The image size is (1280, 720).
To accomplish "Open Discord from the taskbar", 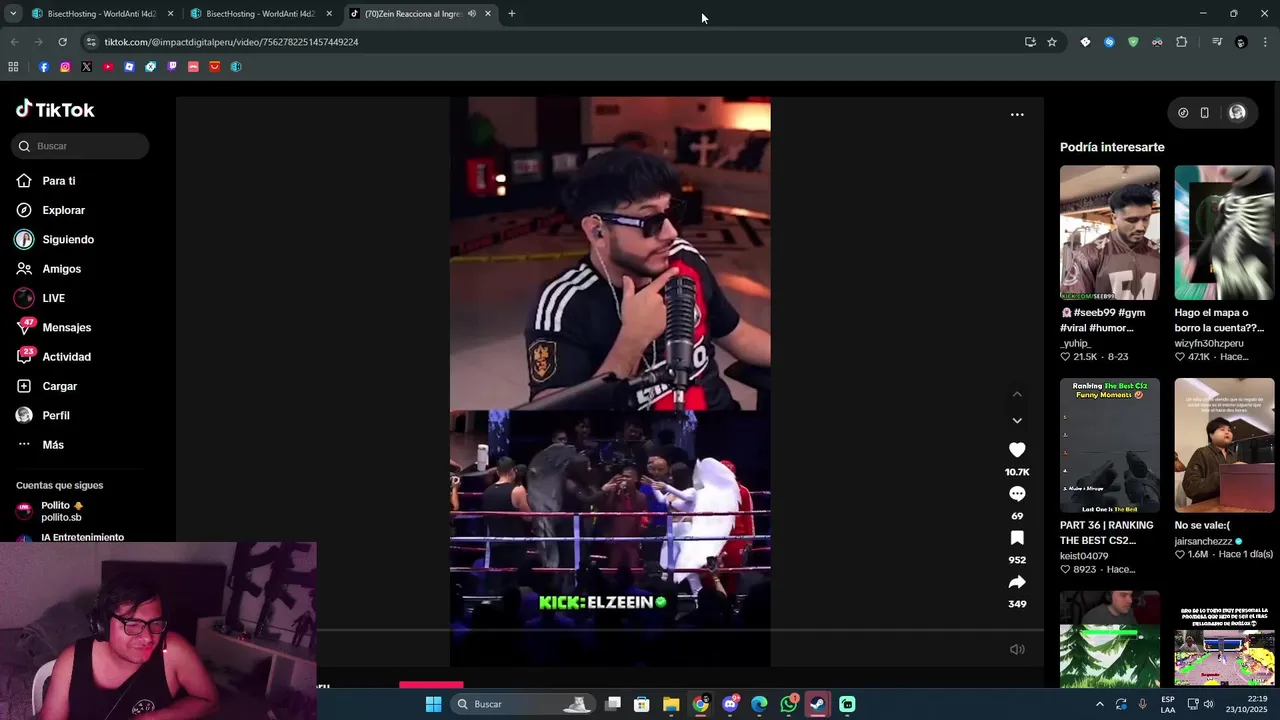I will coord(731,704).
